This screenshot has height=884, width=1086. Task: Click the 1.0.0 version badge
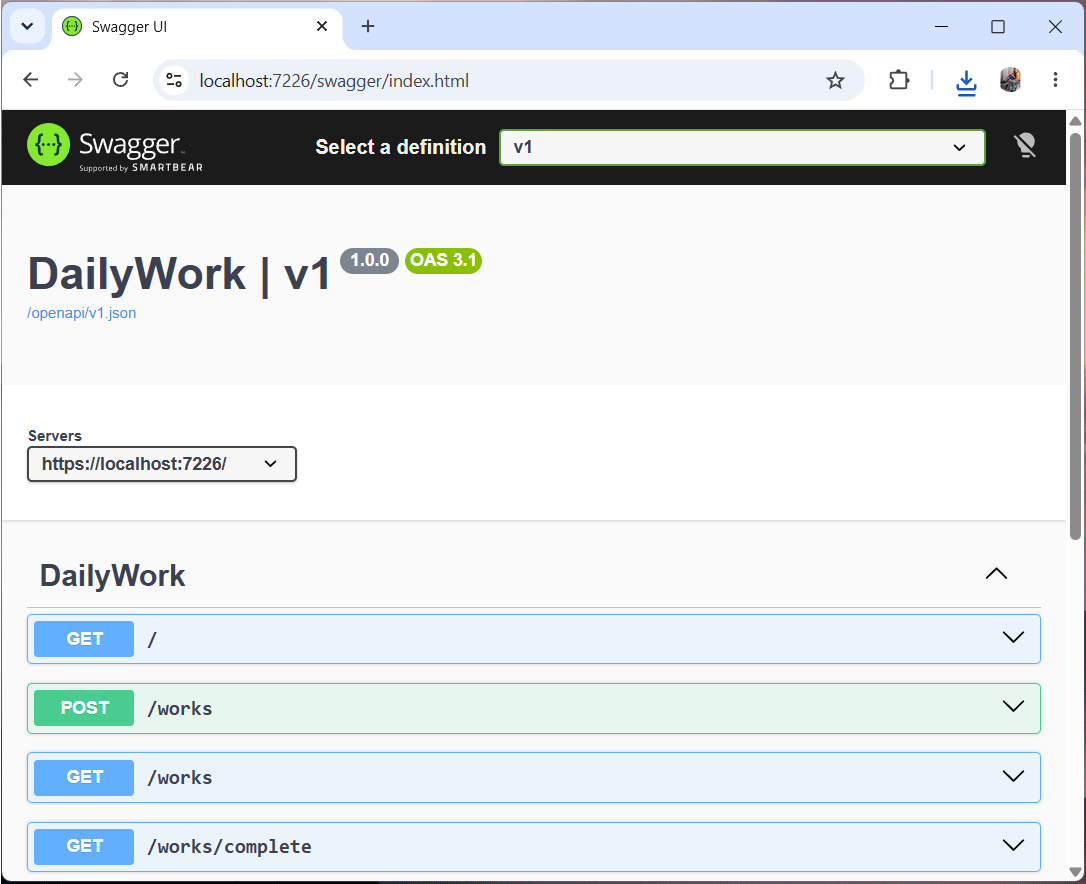point(369,260)
